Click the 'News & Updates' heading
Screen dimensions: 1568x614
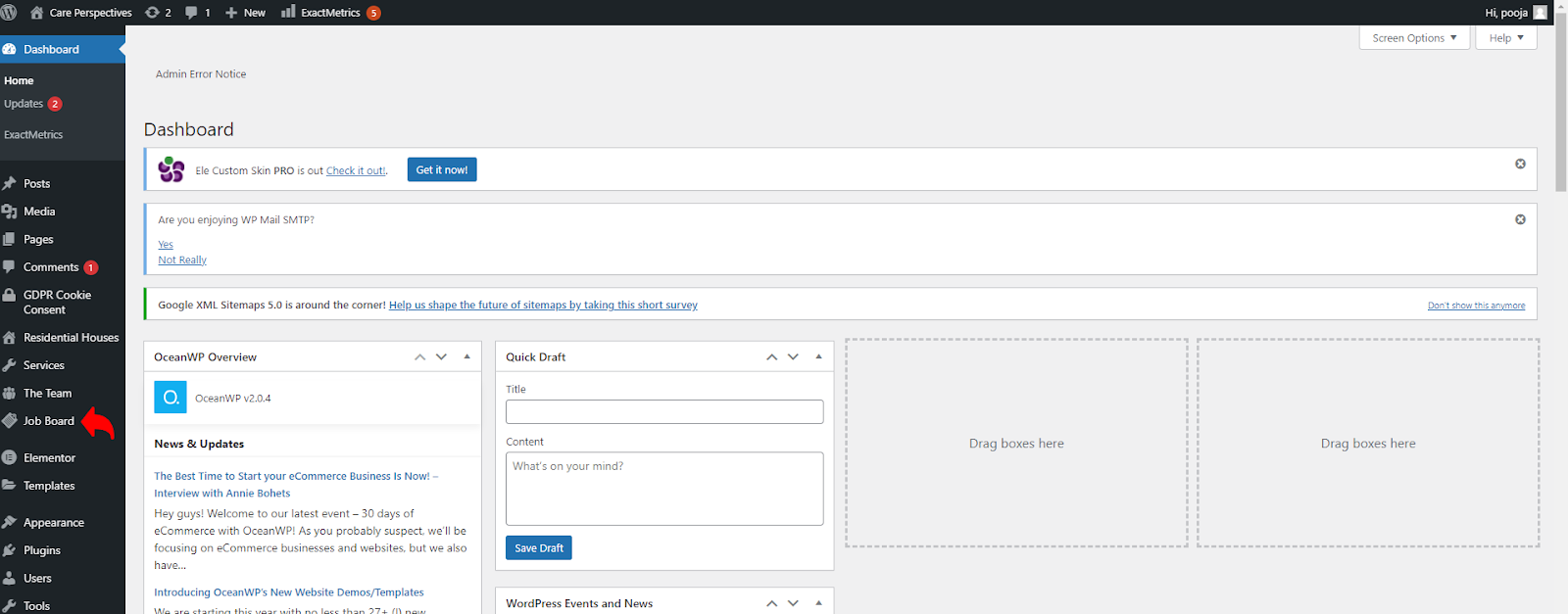coord(199,444)
